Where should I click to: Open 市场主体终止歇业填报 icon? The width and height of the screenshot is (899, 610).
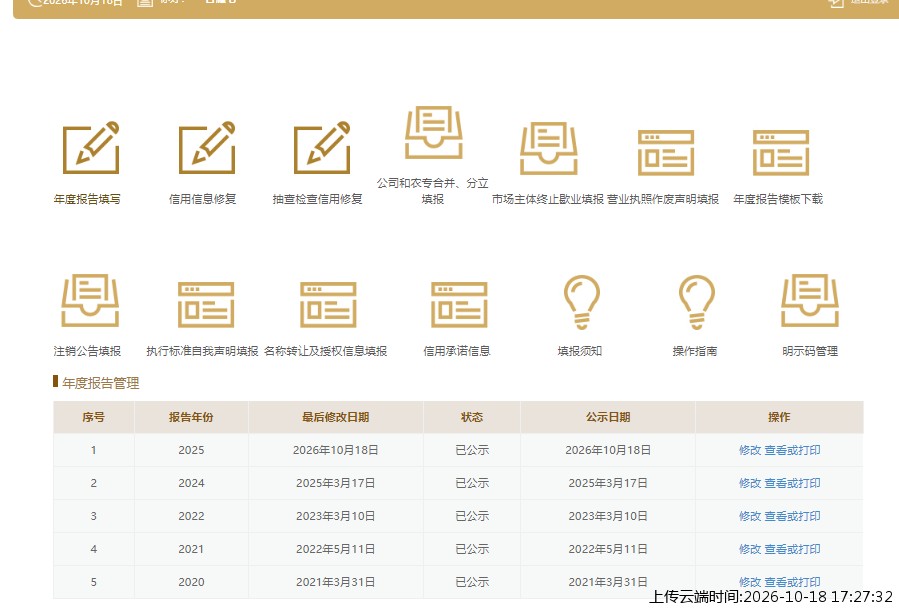549,148
